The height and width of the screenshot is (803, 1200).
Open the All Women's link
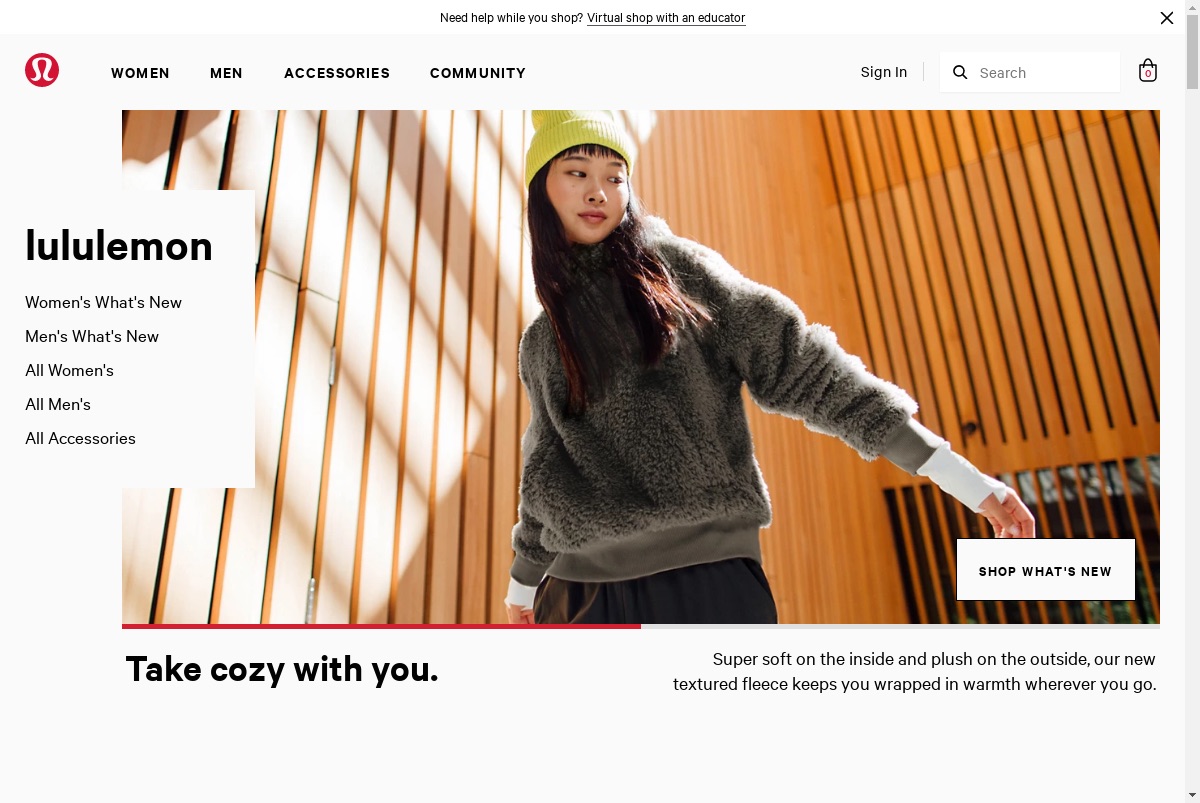tap(70, 370)
